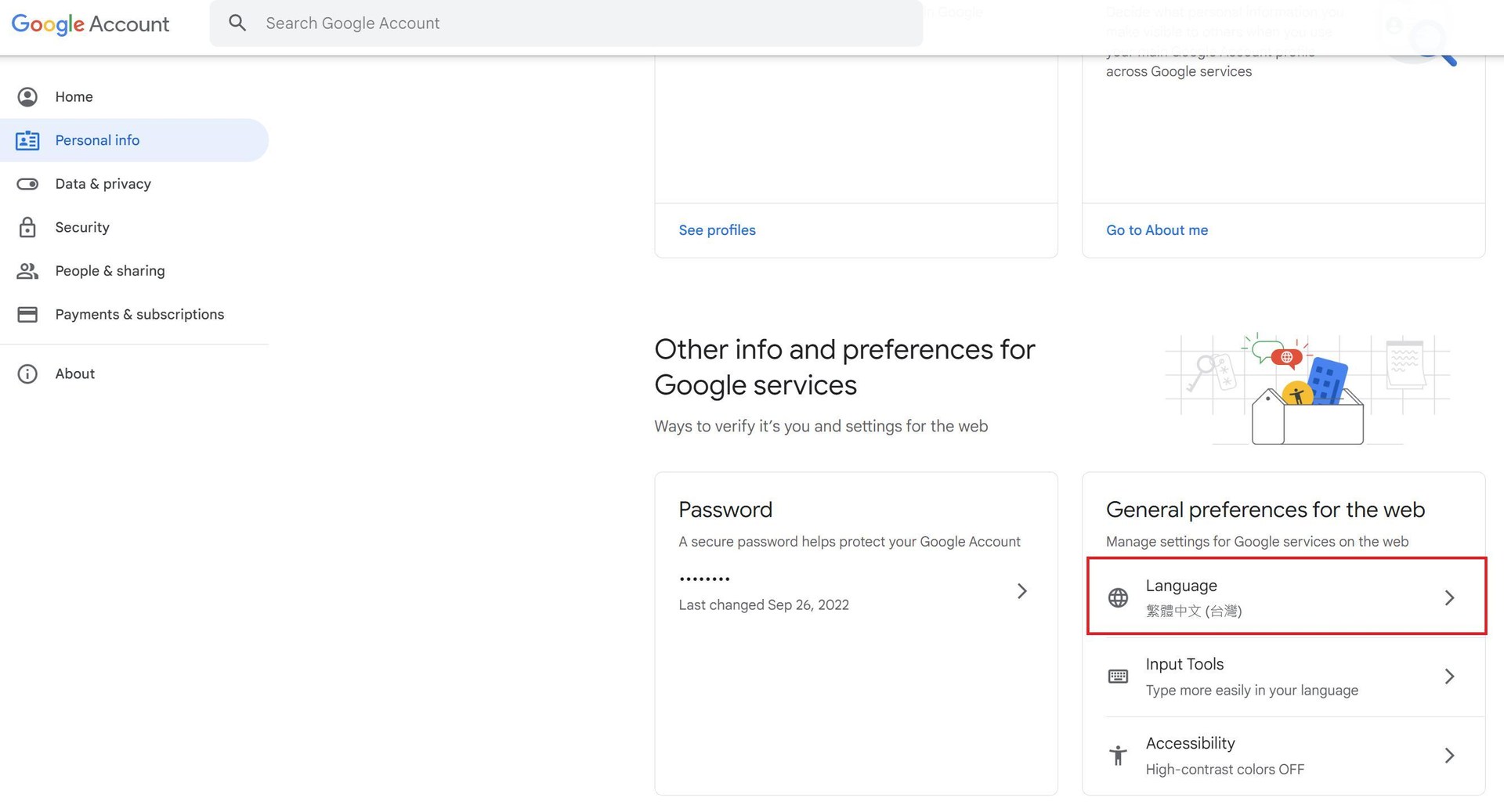Click the Input Tools keyboard icon
The image size is (1504, 812).
click(x=1118, y=677)
